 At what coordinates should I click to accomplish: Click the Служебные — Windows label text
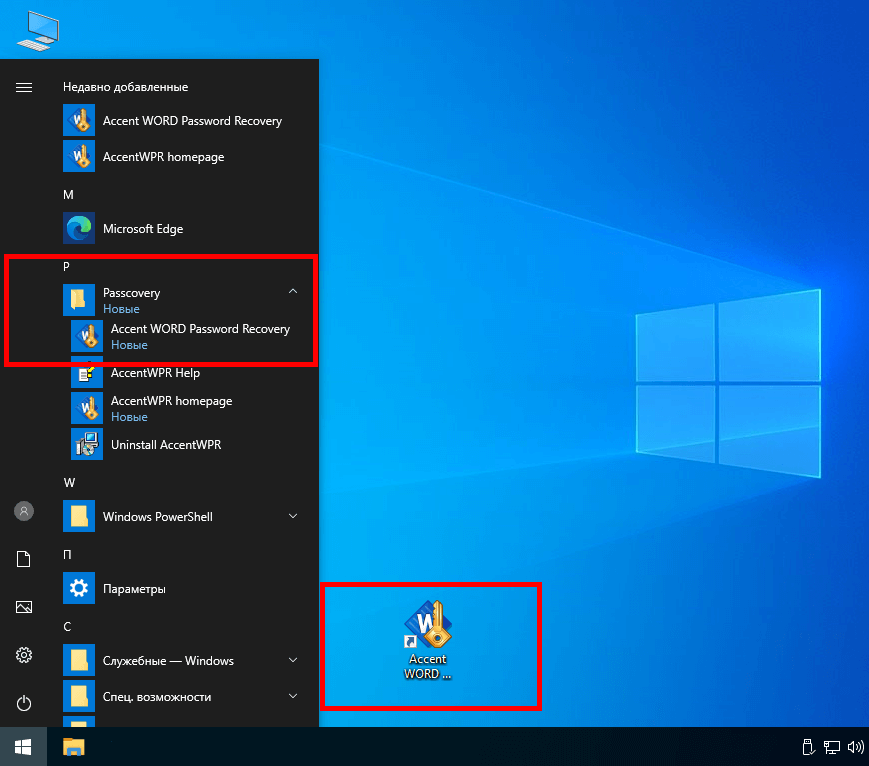click(168, 661)
